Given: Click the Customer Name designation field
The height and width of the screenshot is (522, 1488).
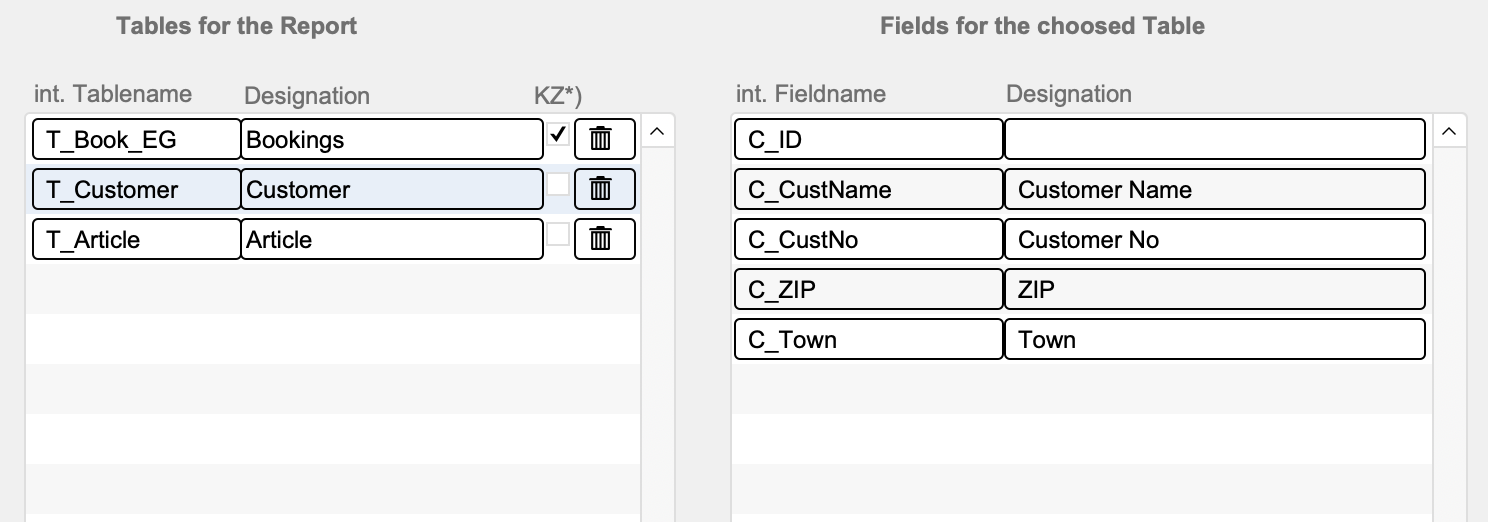Looking at the screenshot, I should click(1214, 189).
